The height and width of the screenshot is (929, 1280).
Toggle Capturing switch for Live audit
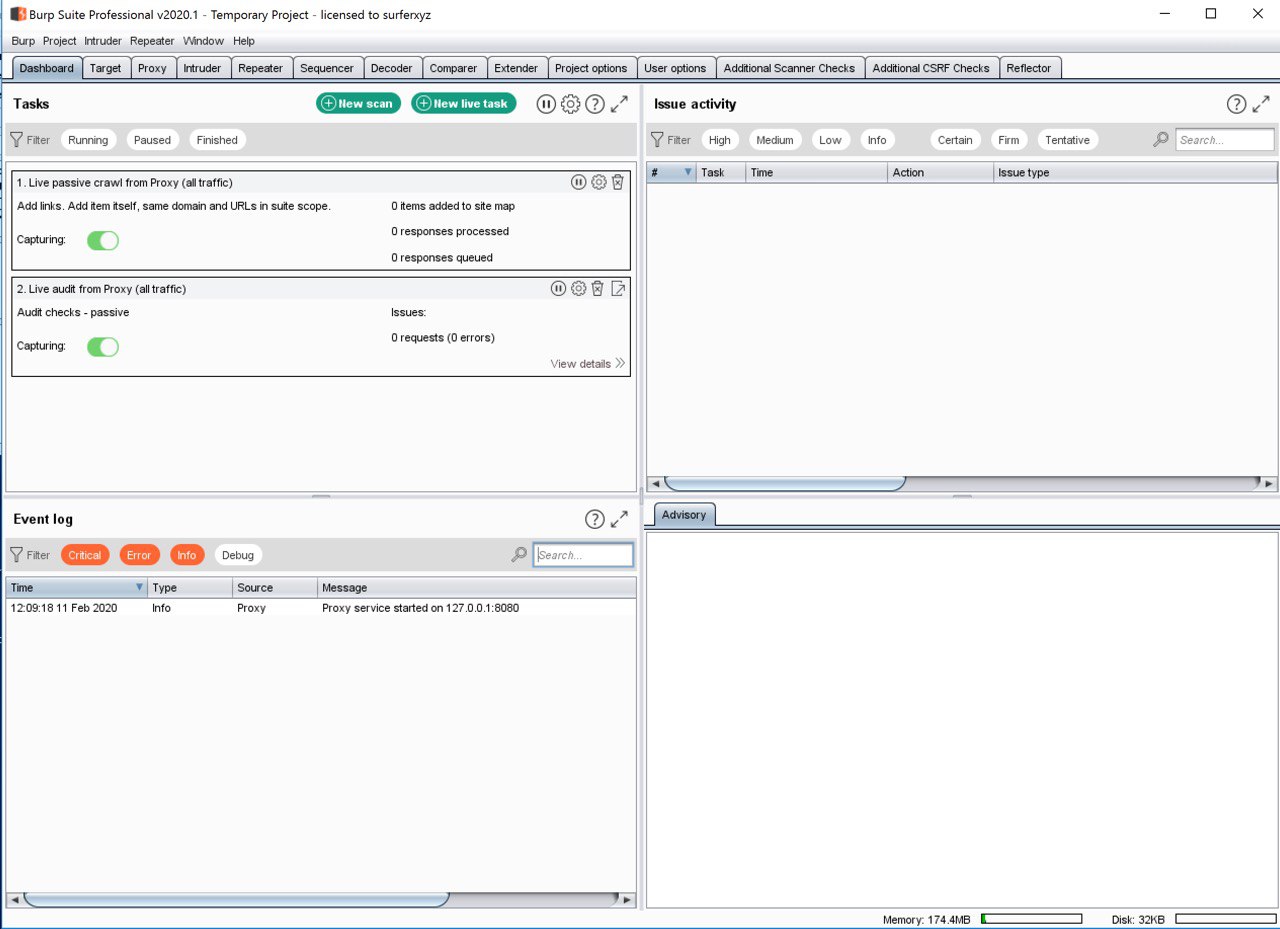click(x=103, y=347)
